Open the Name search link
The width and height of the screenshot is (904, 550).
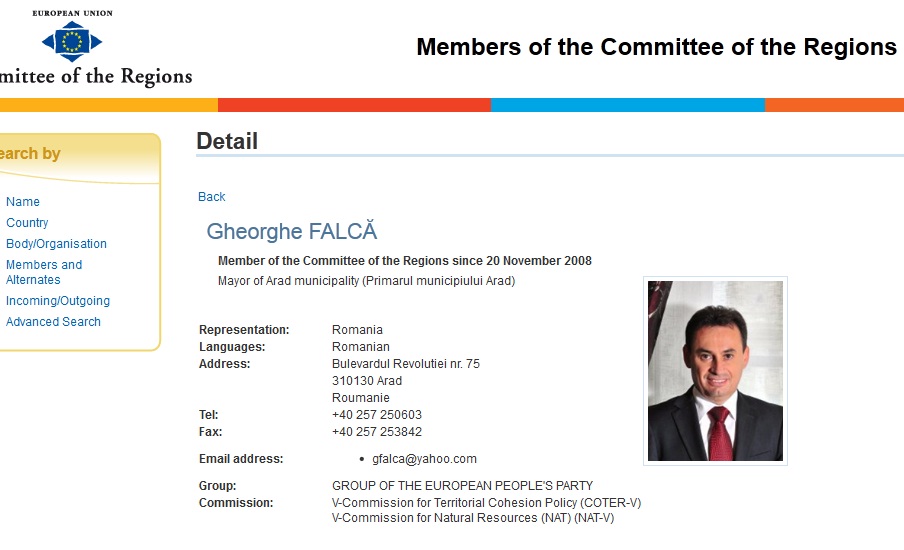click(23, 202)
